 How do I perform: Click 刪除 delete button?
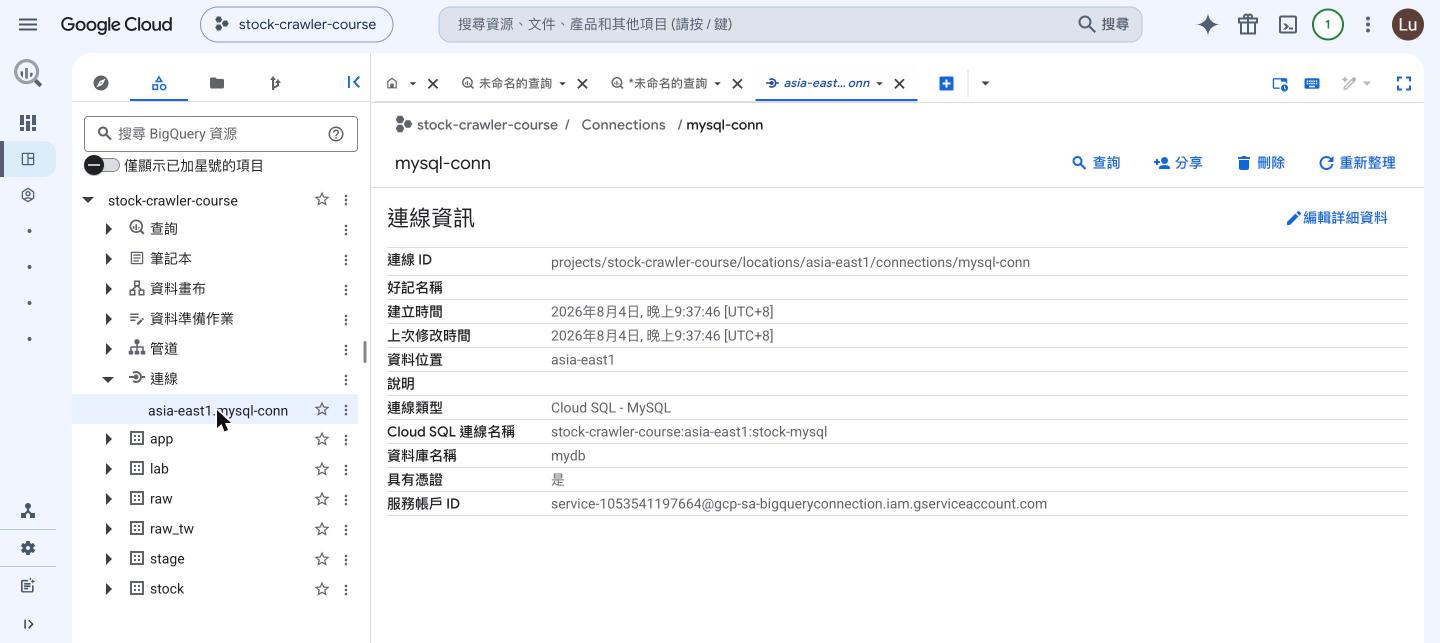pos(1261,163)
